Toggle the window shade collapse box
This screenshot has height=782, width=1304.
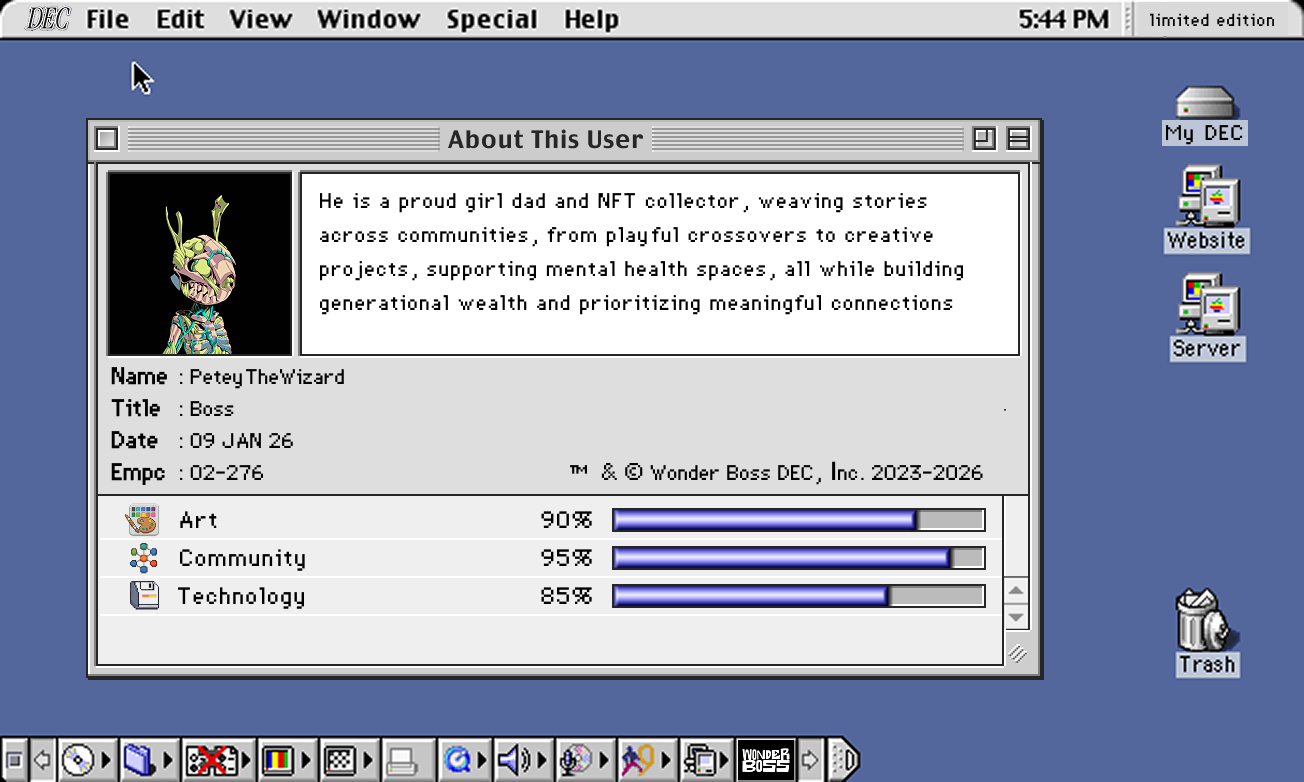pyautogui.click(x=1019, y=139)
